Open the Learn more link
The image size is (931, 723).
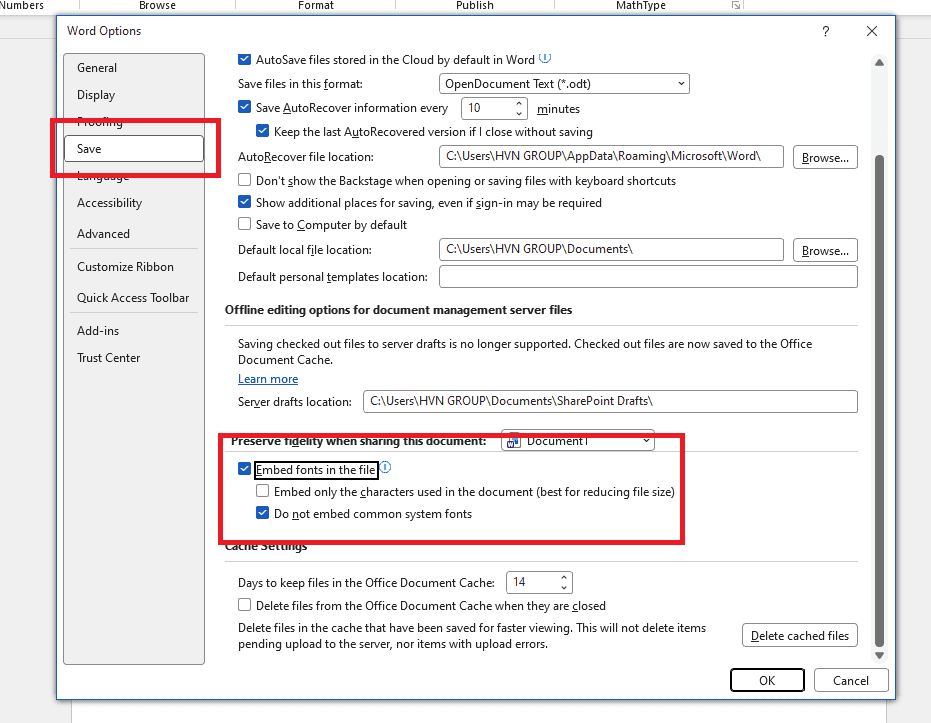point(268,379)
